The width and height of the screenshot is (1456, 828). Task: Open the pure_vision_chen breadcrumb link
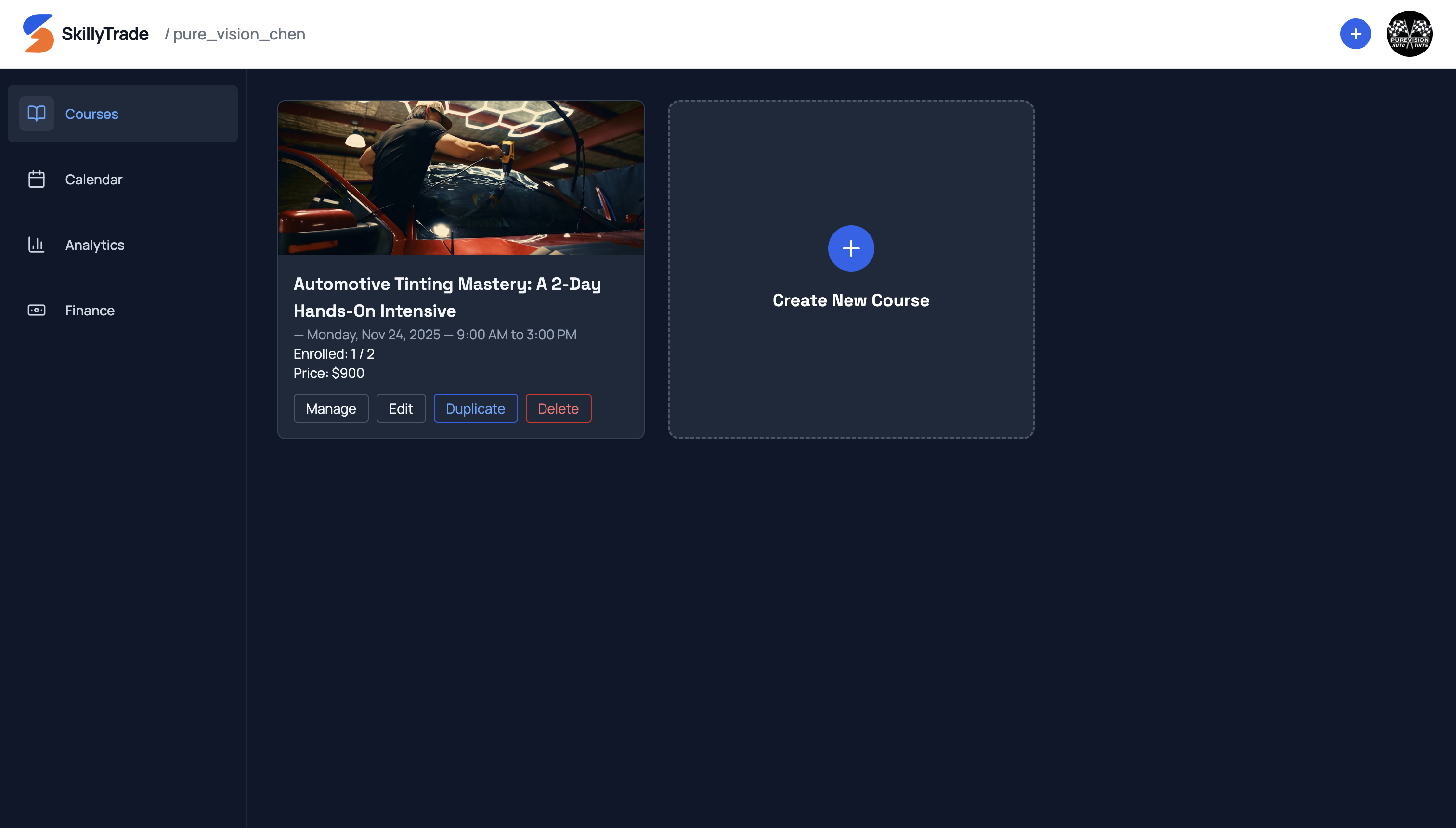239,34
